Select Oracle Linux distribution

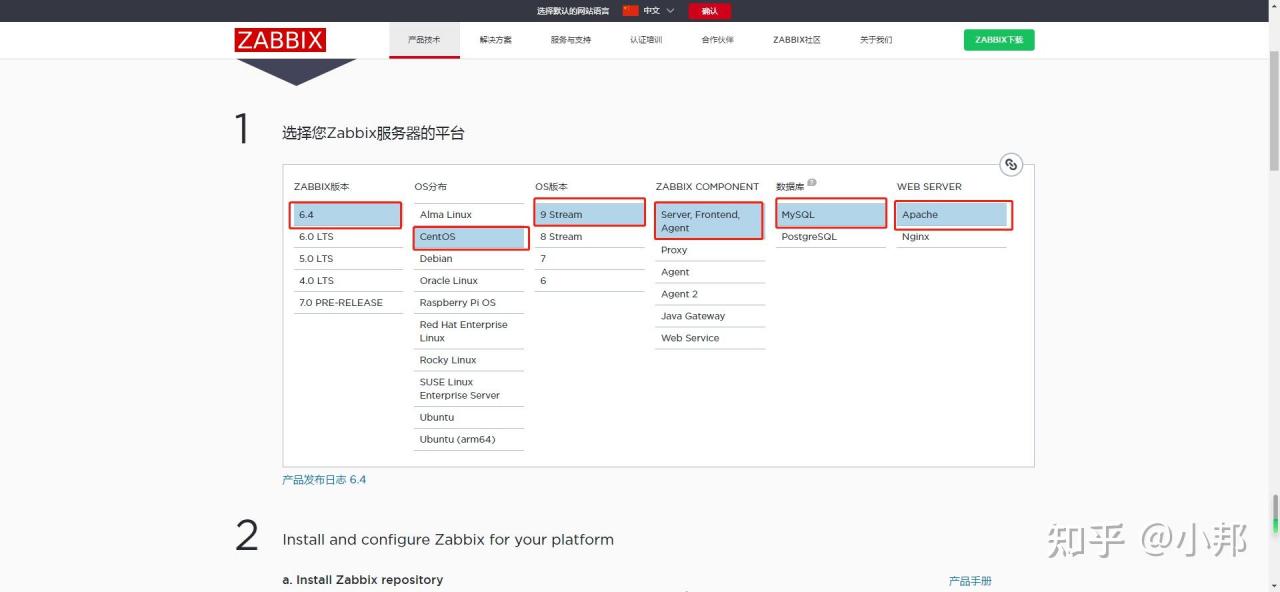click(x=469, y=281)
